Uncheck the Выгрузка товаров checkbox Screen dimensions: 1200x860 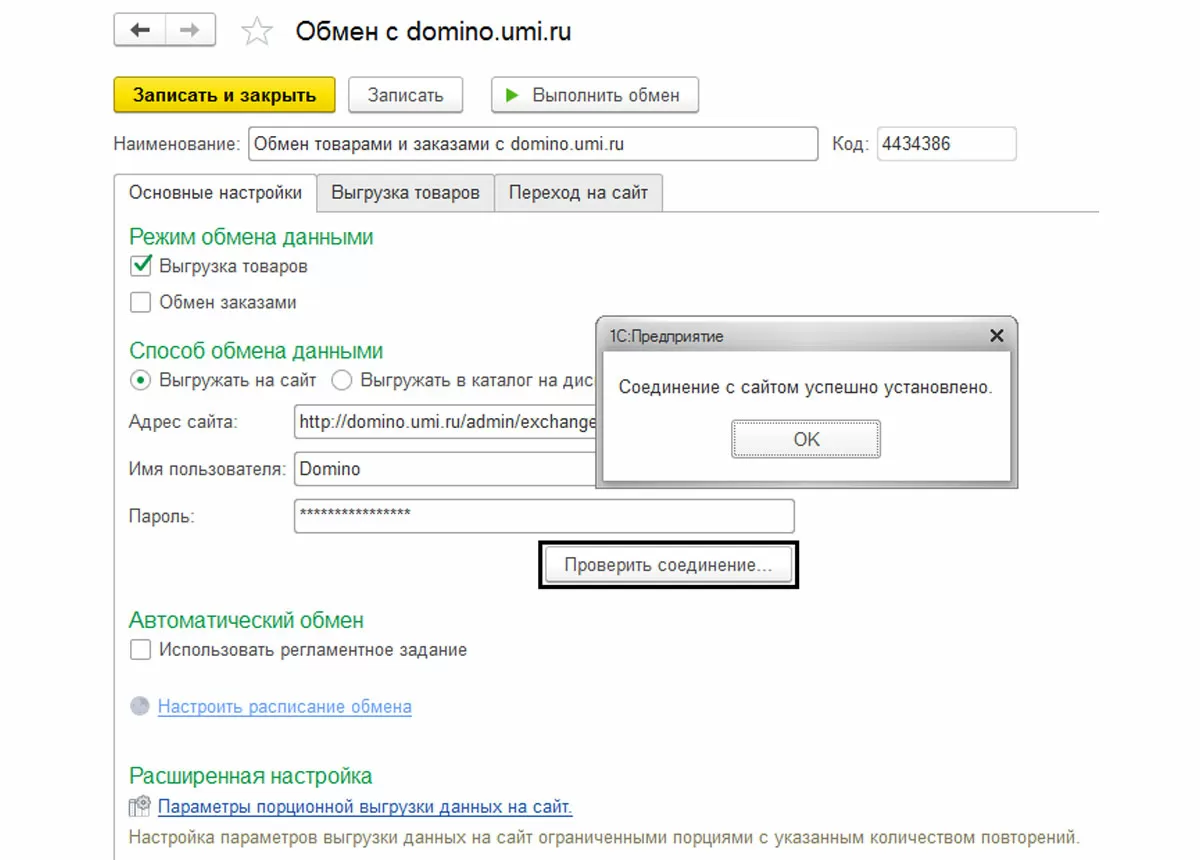coord(141,266)
